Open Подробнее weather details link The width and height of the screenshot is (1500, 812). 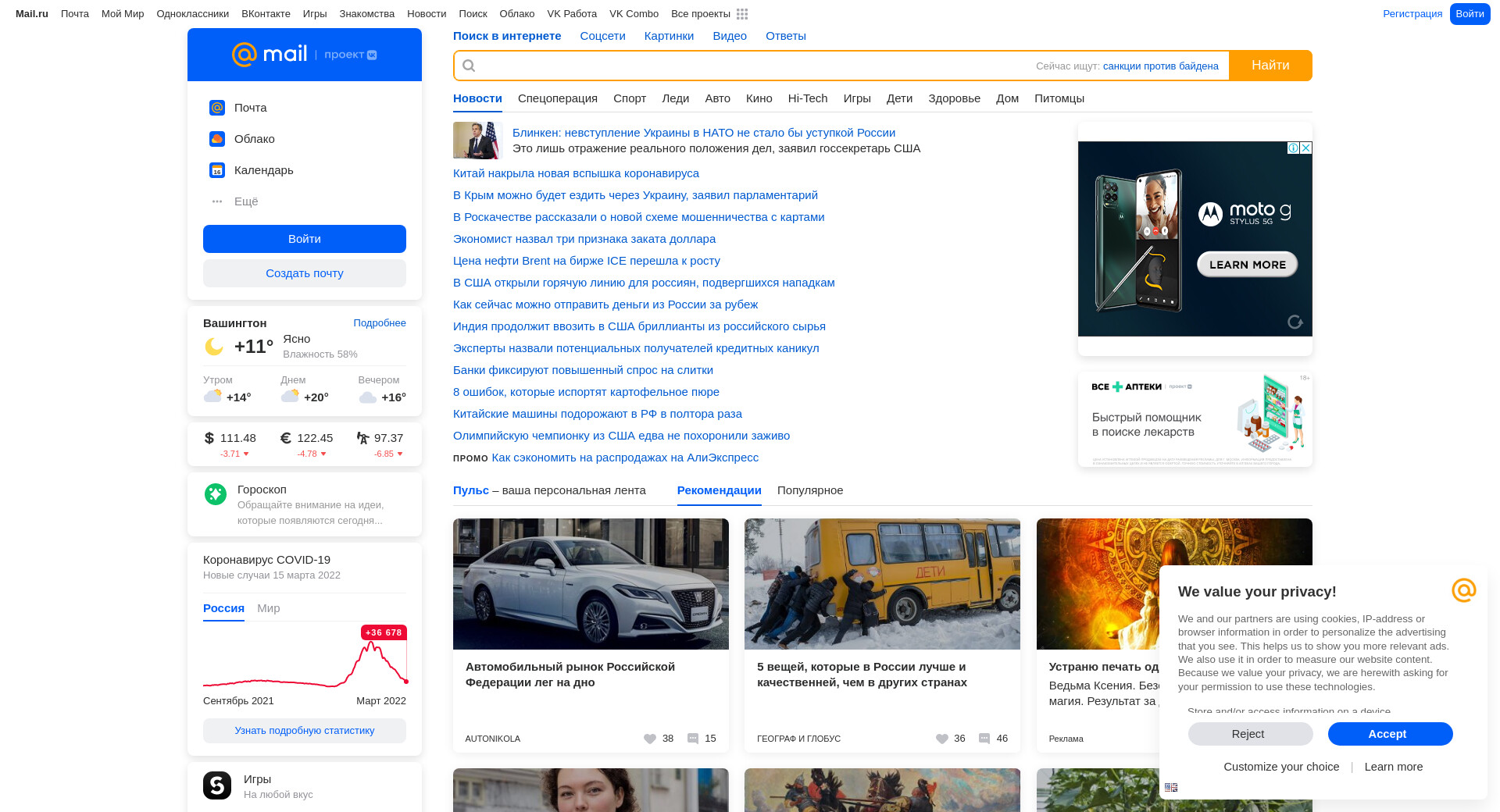click(x=380, y=323)
